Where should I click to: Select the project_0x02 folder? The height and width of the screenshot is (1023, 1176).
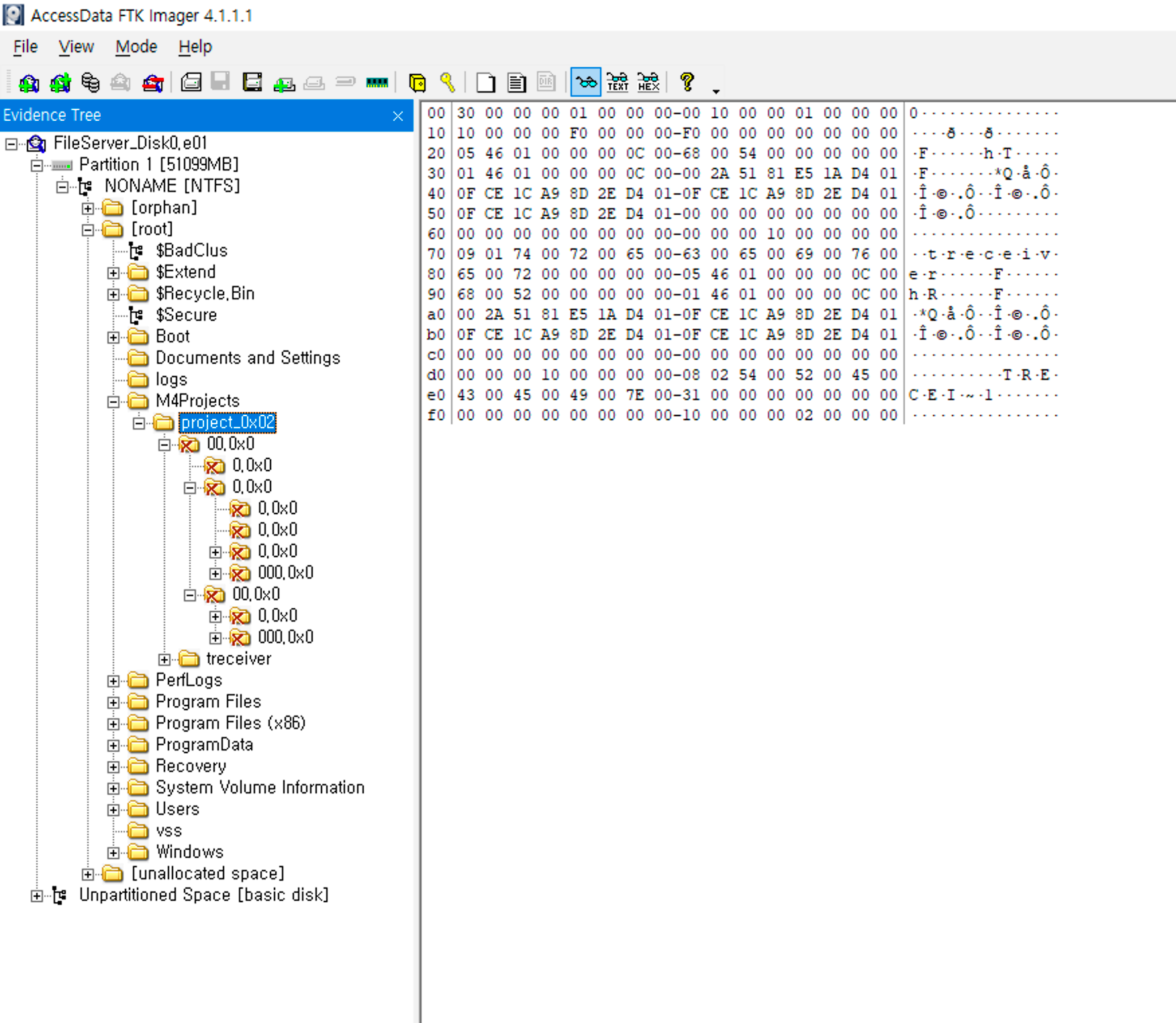click(228, 422)
